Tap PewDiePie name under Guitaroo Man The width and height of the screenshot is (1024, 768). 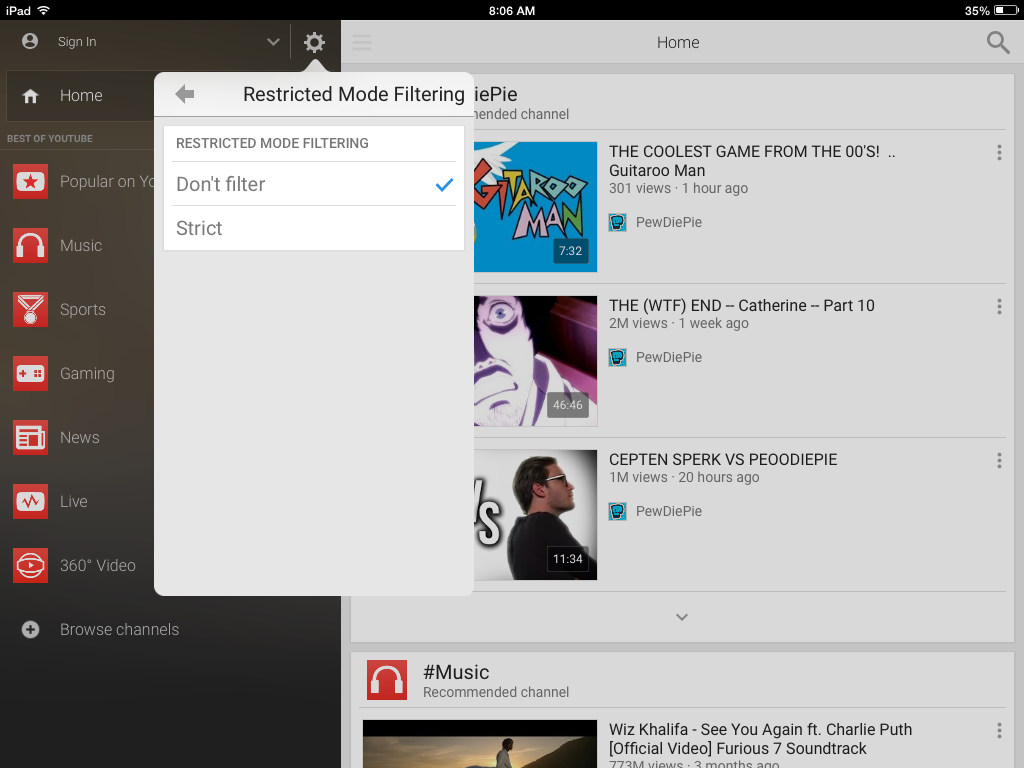[669, 223]
